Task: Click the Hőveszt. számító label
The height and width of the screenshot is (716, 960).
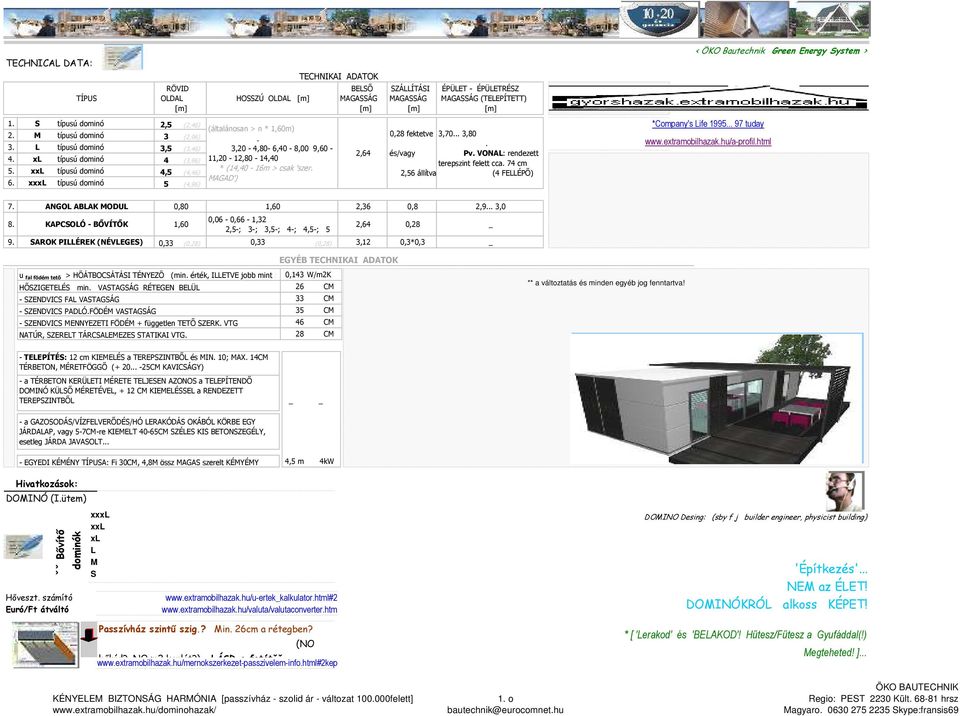Action: click(39, 598)
